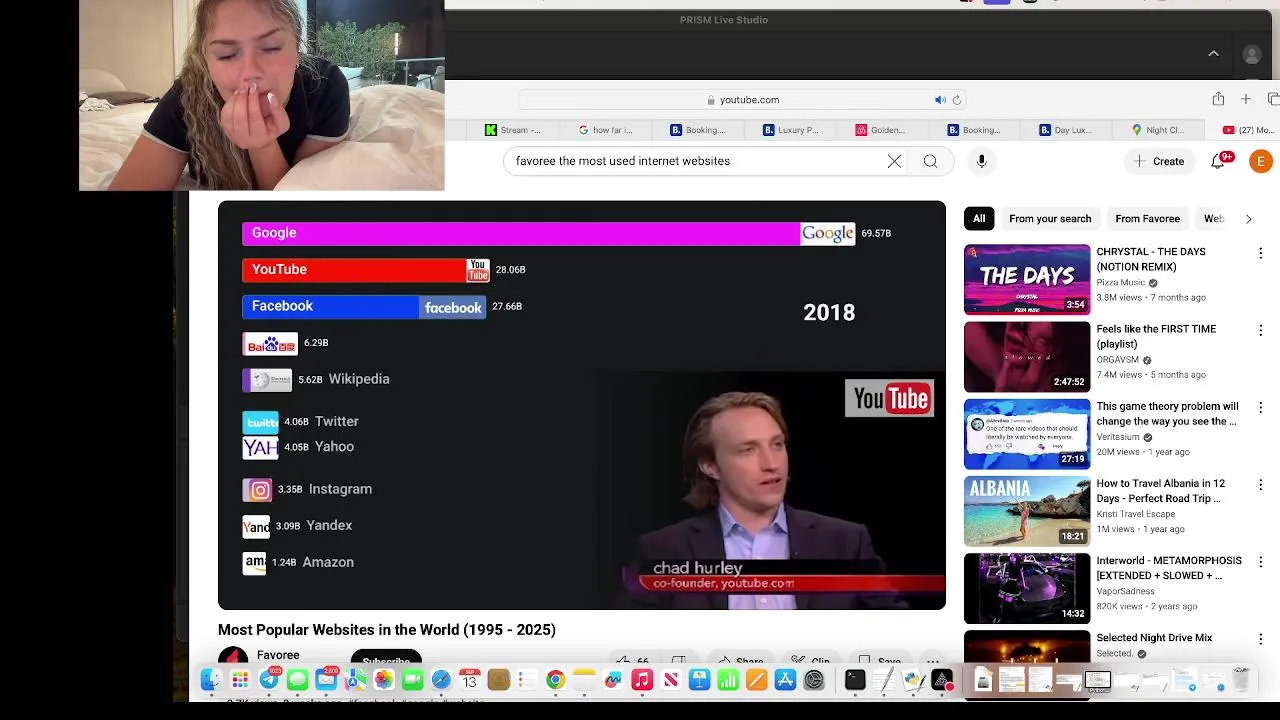The image size is (1280, 720).
Task: Open System Settings from the Dock
Action: (814, 681)
